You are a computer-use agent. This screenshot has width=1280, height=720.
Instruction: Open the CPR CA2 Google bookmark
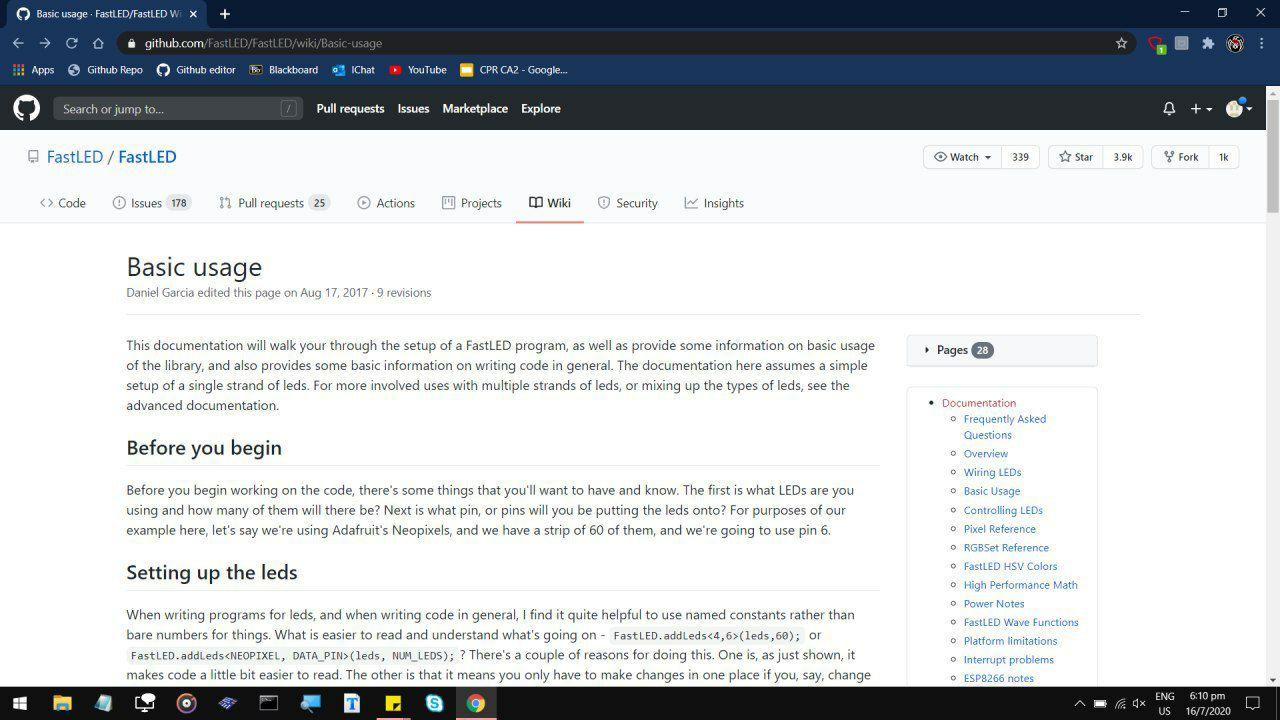[513, 70]
